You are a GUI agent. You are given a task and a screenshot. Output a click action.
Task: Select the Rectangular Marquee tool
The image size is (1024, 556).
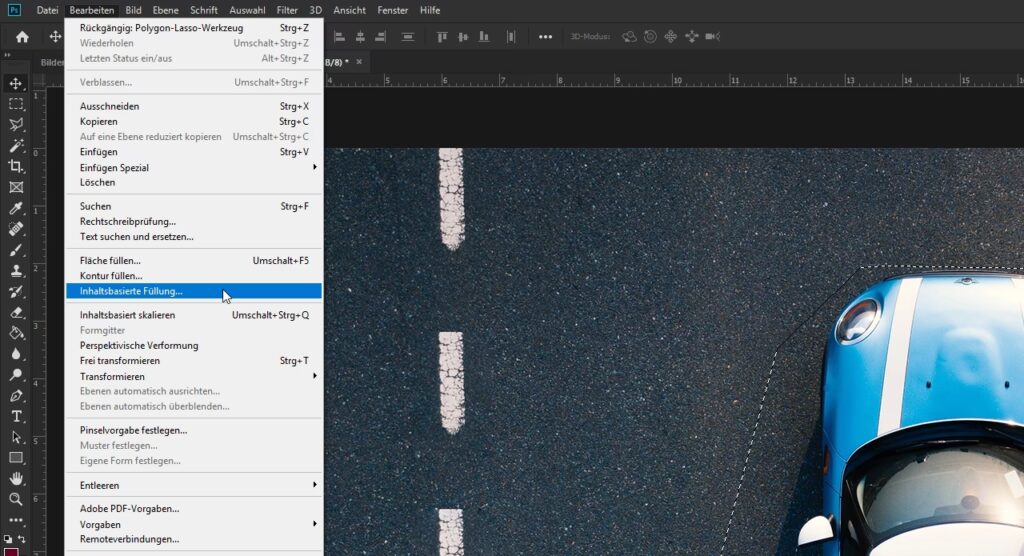pos(16,104)
